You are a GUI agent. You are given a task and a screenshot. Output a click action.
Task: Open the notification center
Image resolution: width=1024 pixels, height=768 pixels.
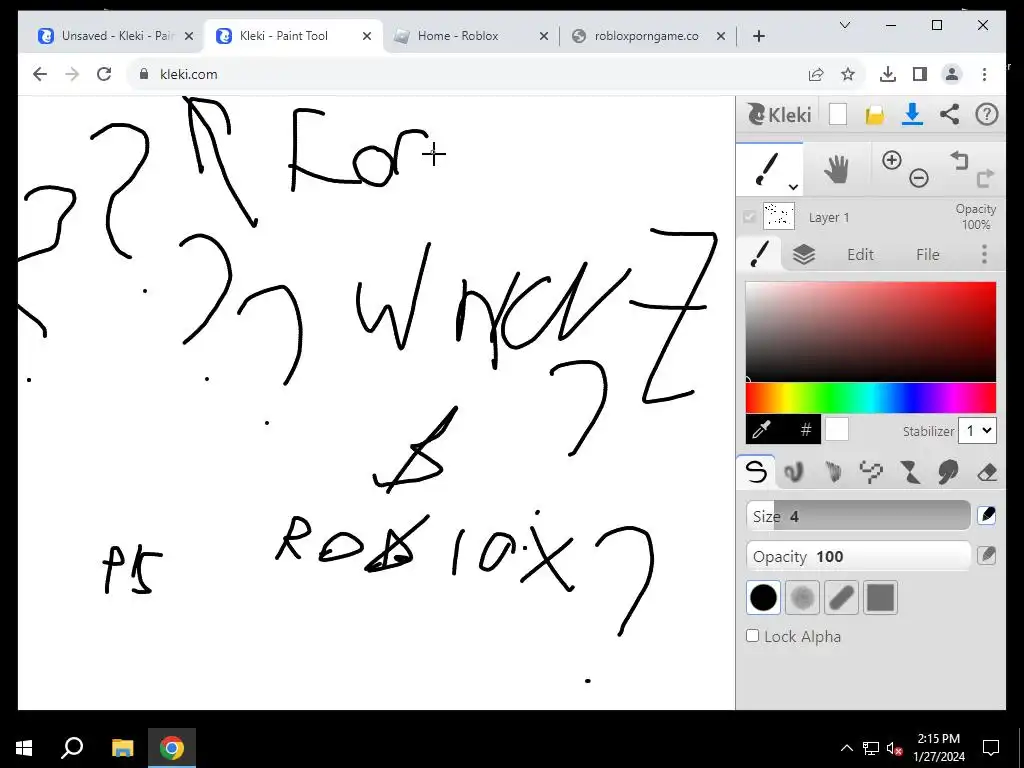pos(991,748)
